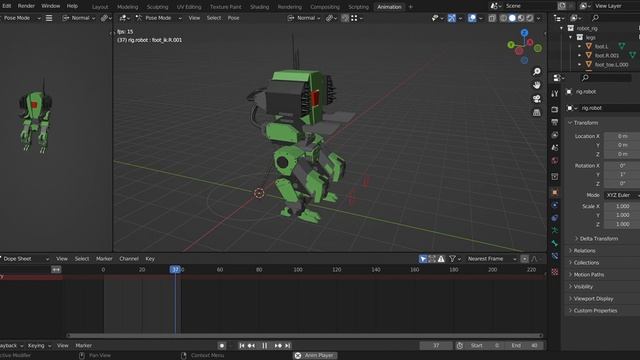Switch to the Scripting workspace tab
The width and height of the screenshot is (640, 360).
point(358,7)
